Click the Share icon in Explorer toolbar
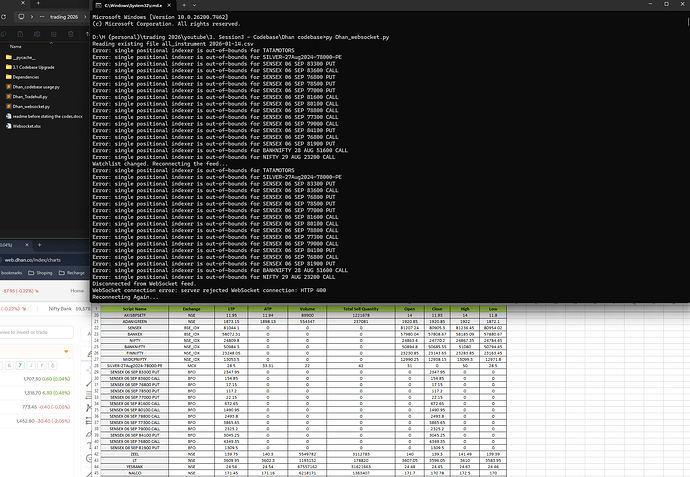Image resolution: width=690 pixels, height=477 pixels. 54,34
